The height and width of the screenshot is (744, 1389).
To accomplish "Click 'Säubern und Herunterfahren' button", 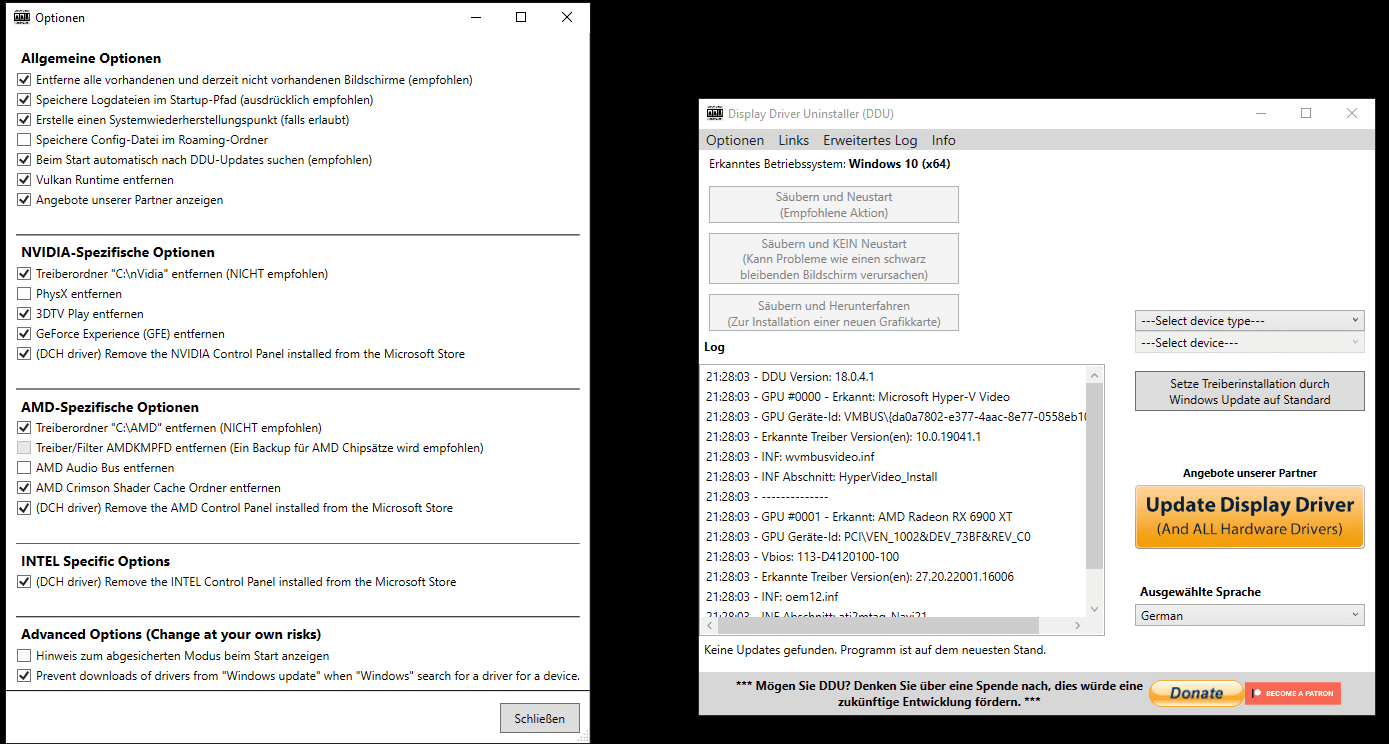I will tap(834, 313).
